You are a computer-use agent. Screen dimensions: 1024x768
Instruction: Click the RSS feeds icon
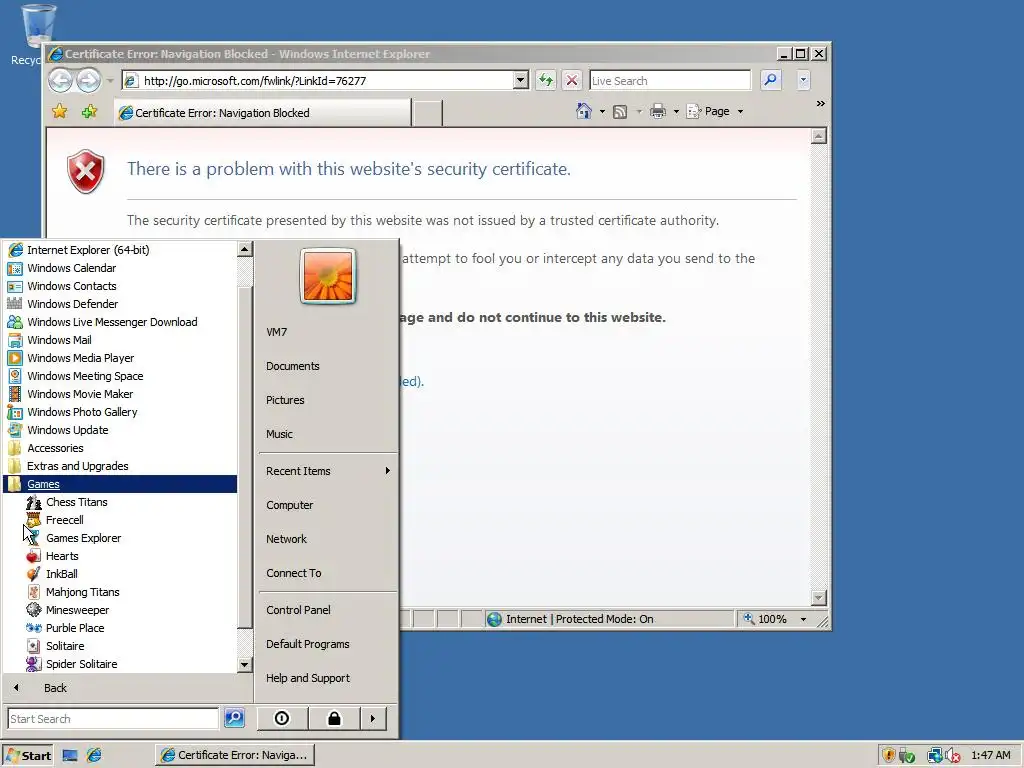click(620, 112)
